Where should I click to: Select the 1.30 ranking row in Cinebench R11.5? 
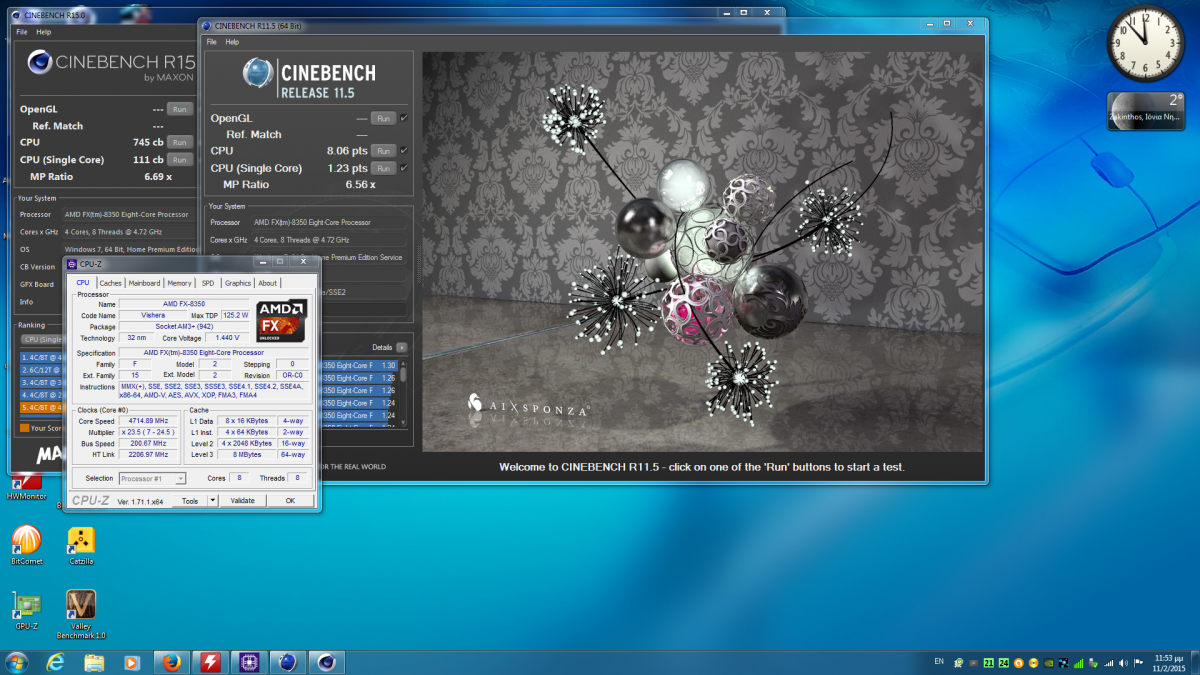click(361, 365)
